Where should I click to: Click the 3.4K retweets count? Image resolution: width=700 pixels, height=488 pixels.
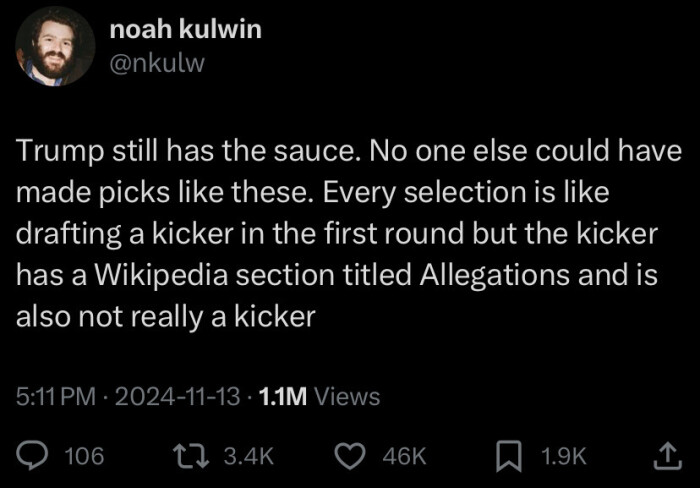[x=247, y=456]
